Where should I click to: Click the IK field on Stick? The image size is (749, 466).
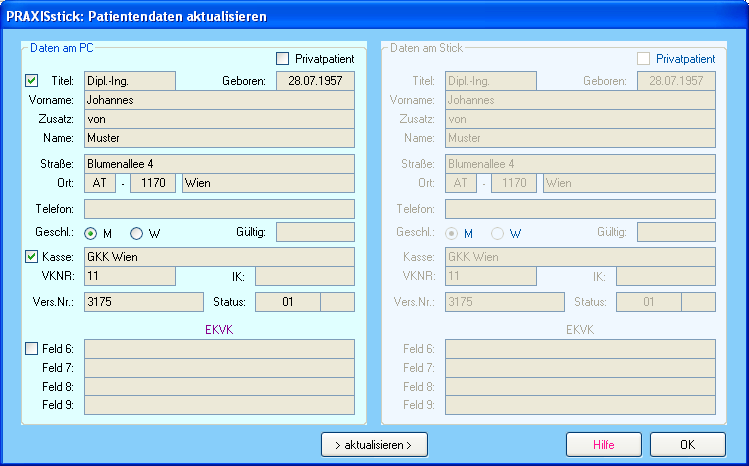(666, 276)
